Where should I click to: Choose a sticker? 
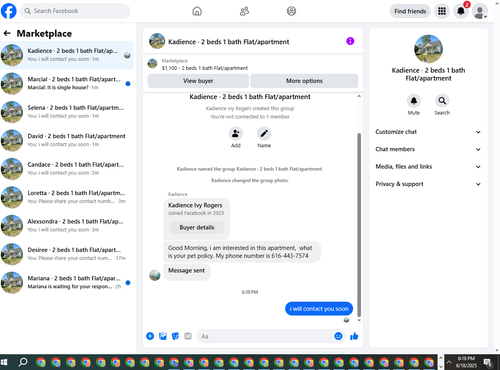[175, 336]
